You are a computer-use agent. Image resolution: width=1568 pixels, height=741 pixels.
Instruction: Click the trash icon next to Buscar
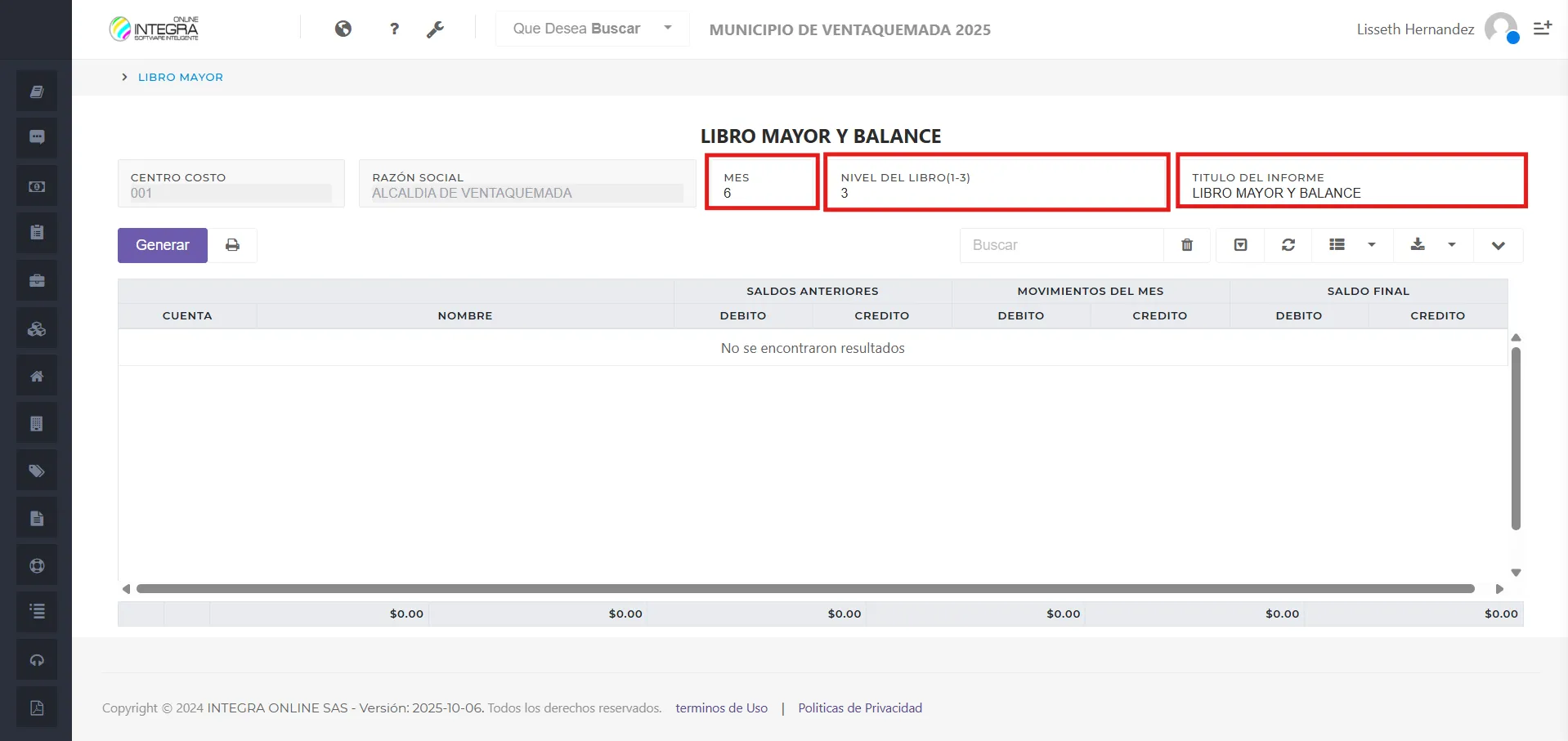[x=1187, y=245]
